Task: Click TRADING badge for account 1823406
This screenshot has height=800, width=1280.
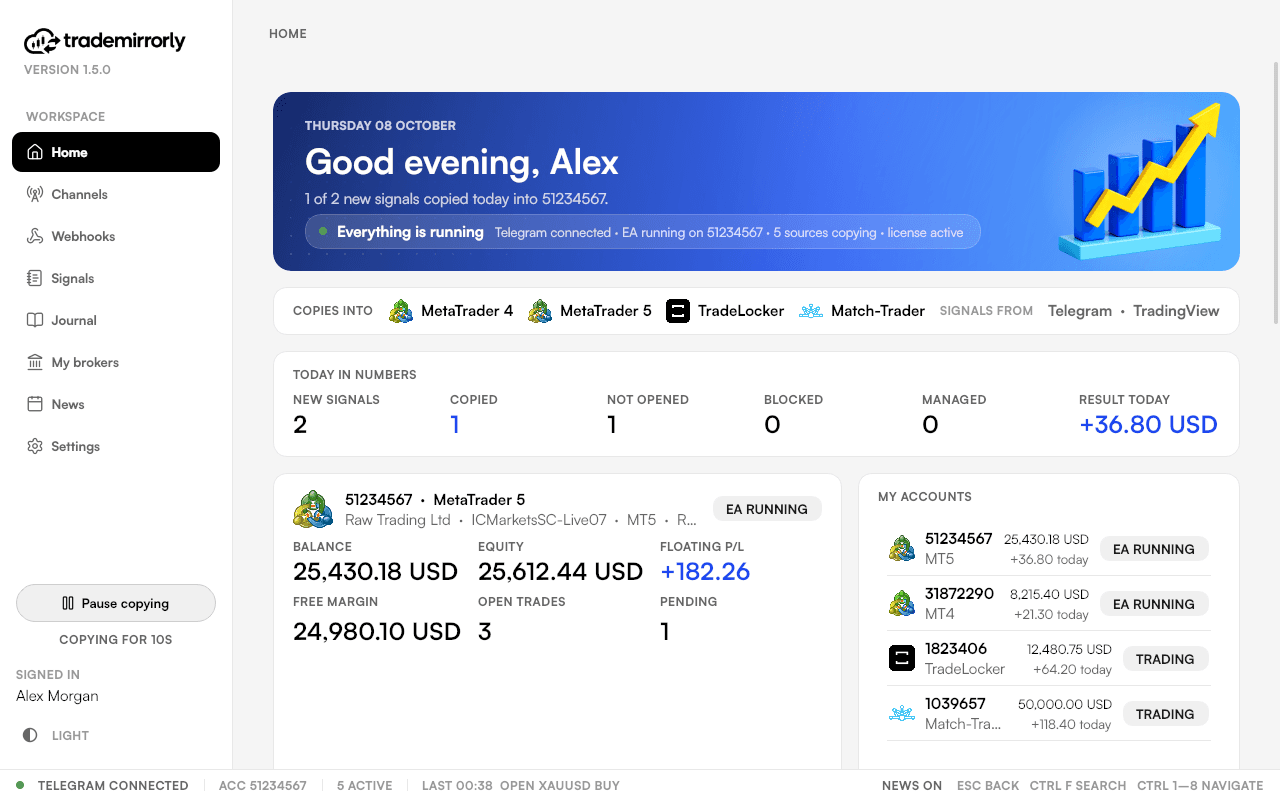Action: coord(1165,659)
